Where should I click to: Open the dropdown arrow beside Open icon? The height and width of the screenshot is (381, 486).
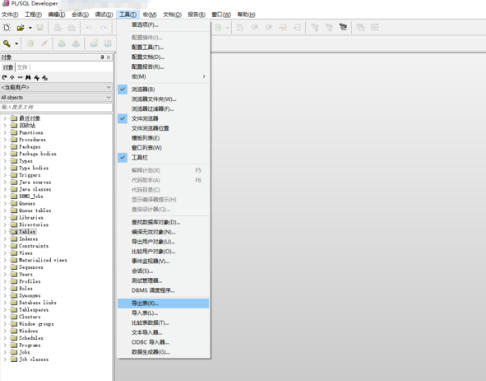pos(30,28)
